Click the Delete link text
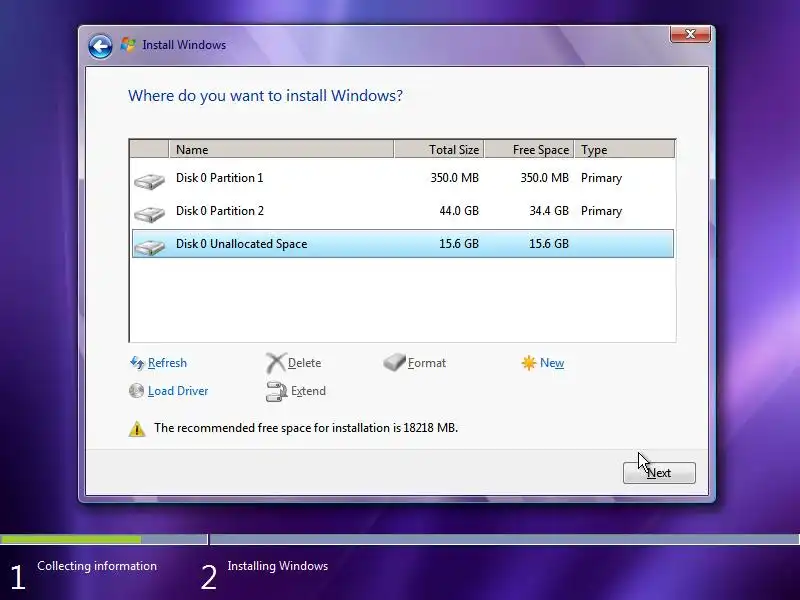800x600 pixels. (305, 363)
